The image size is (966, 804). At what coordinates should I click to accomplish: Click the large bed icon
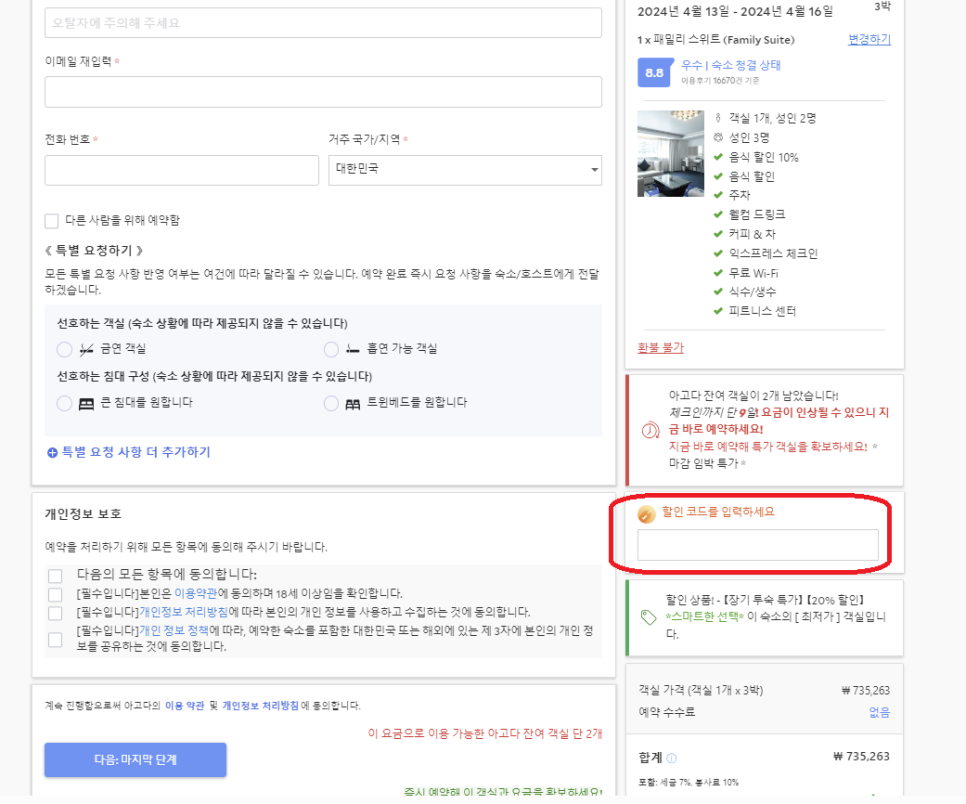[x=86, y=404]
